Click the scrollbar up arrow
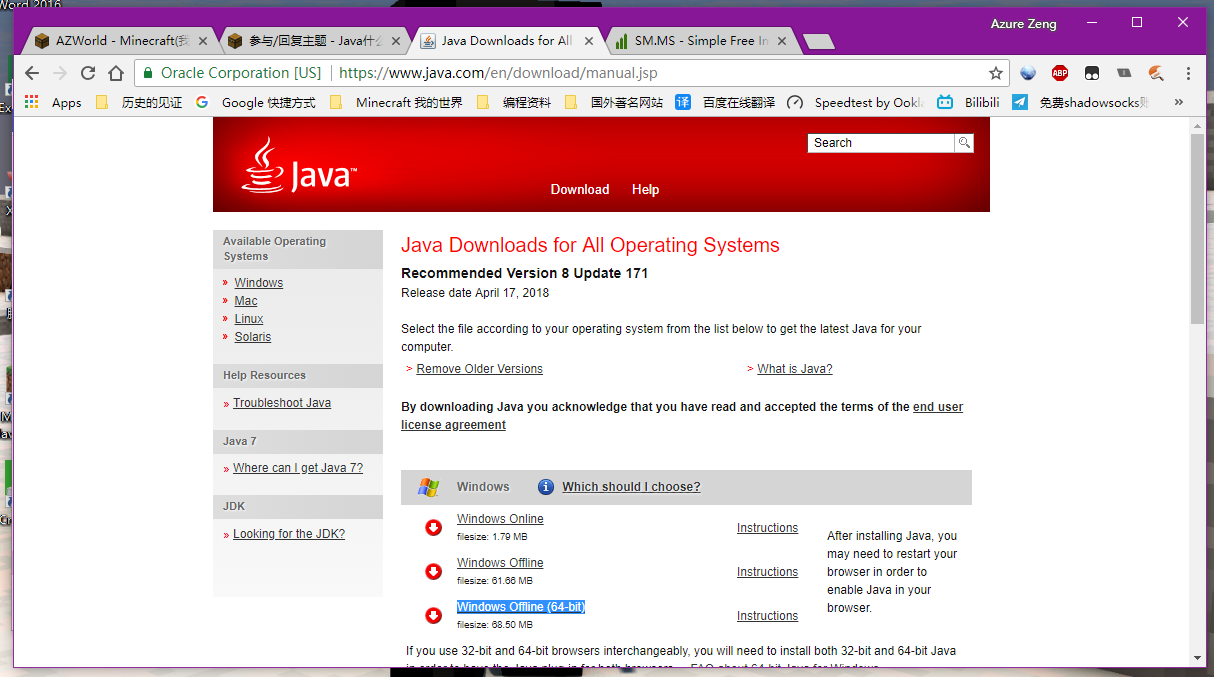The width and height of the screenshot is (1214, 677). pyautogui.click(x=1197, y=125)
